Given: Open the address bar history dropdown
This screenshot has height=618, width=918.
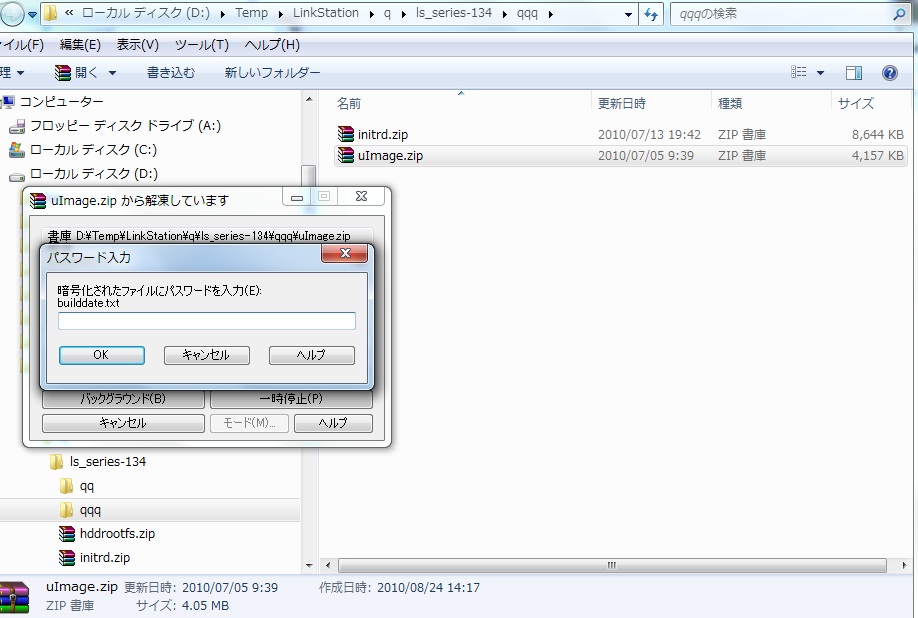Looking at the screenshot, I should [x=628, y=14].
